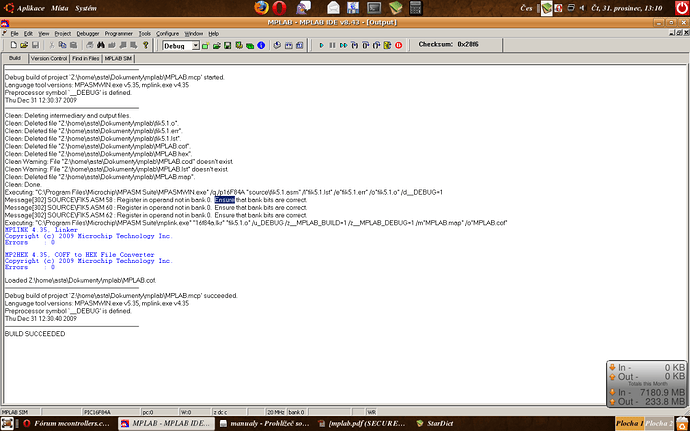Switch to the StarDict taskbar window

click(435, 424)
